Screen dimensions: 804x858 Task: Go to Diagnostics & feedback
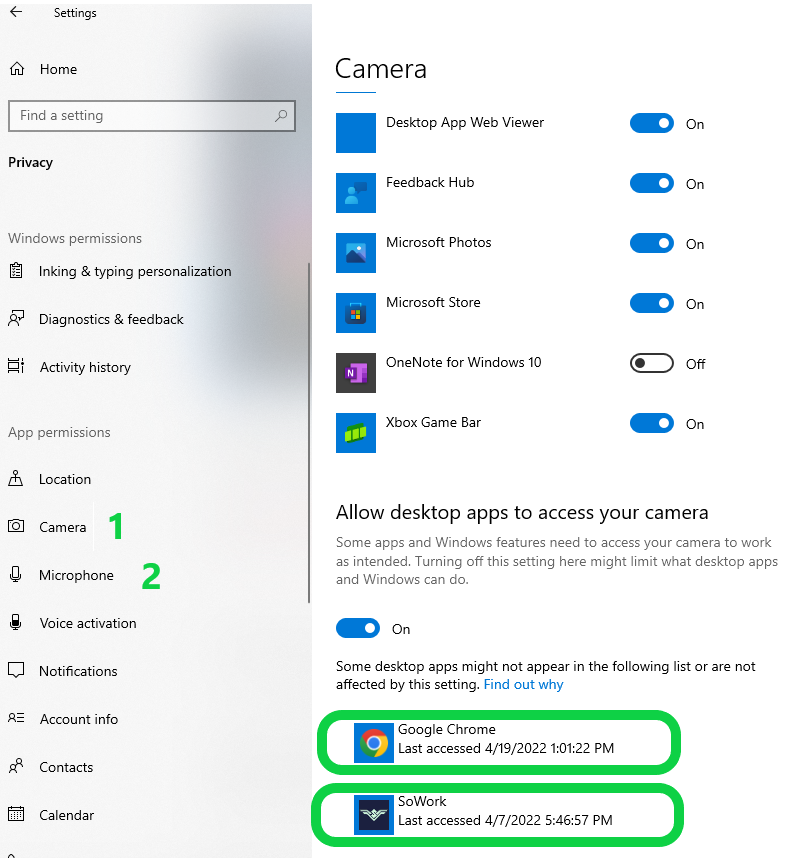pos(111,319)
